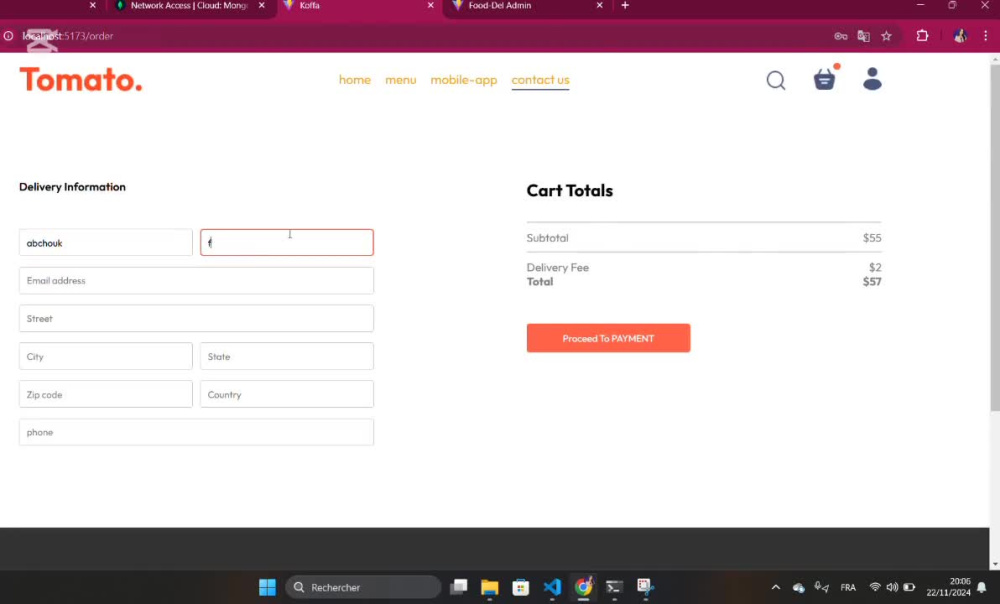Open a new browser tab

tap(625, 5)
